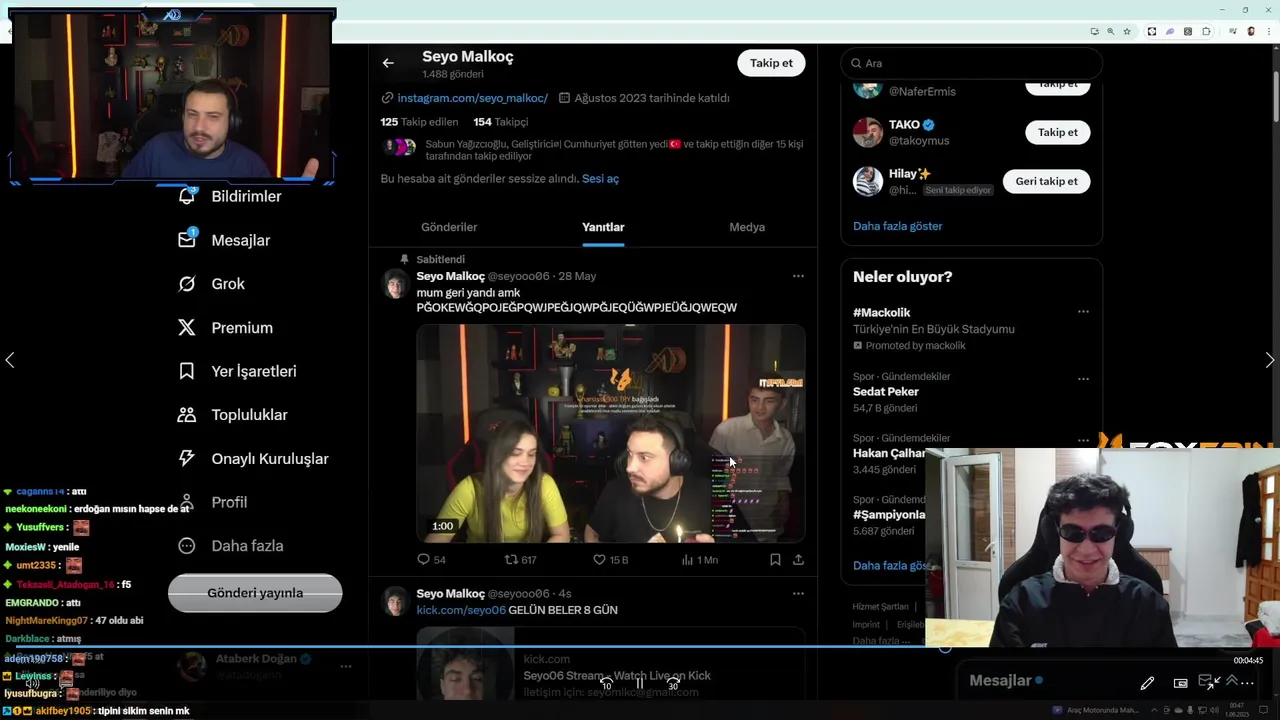Open more options for Sedat Peker trend
This screenshot has width=1280, height=720.
click(1083, 379)
